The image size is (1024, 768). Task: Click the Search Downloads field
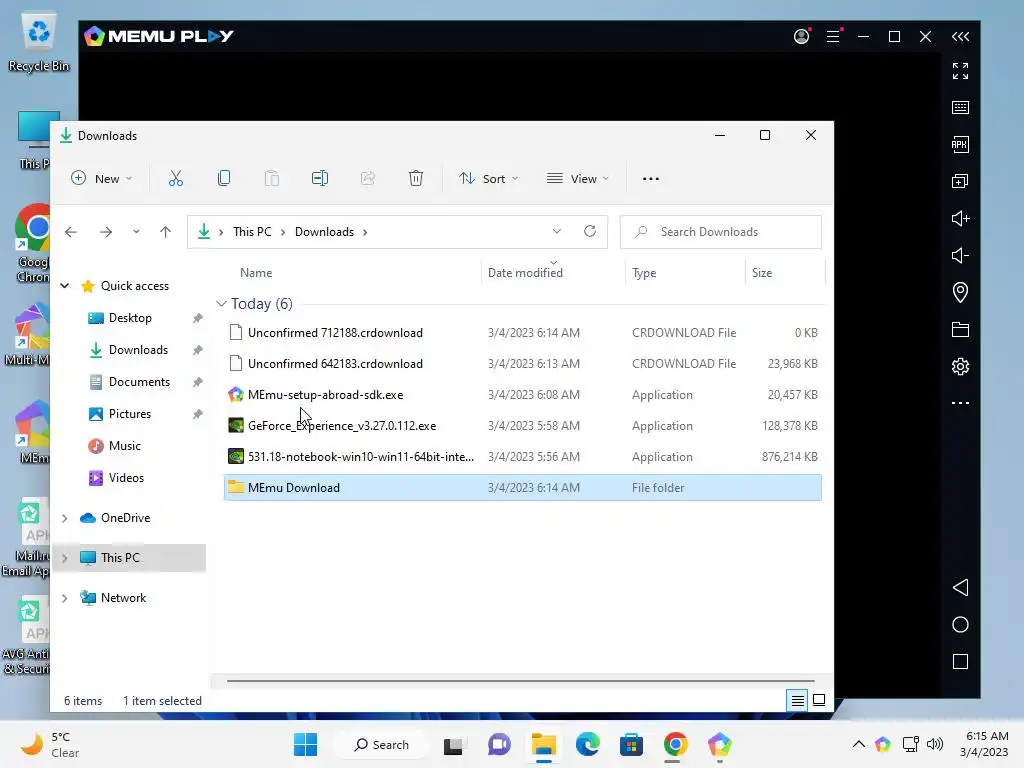tap(720, 232)
